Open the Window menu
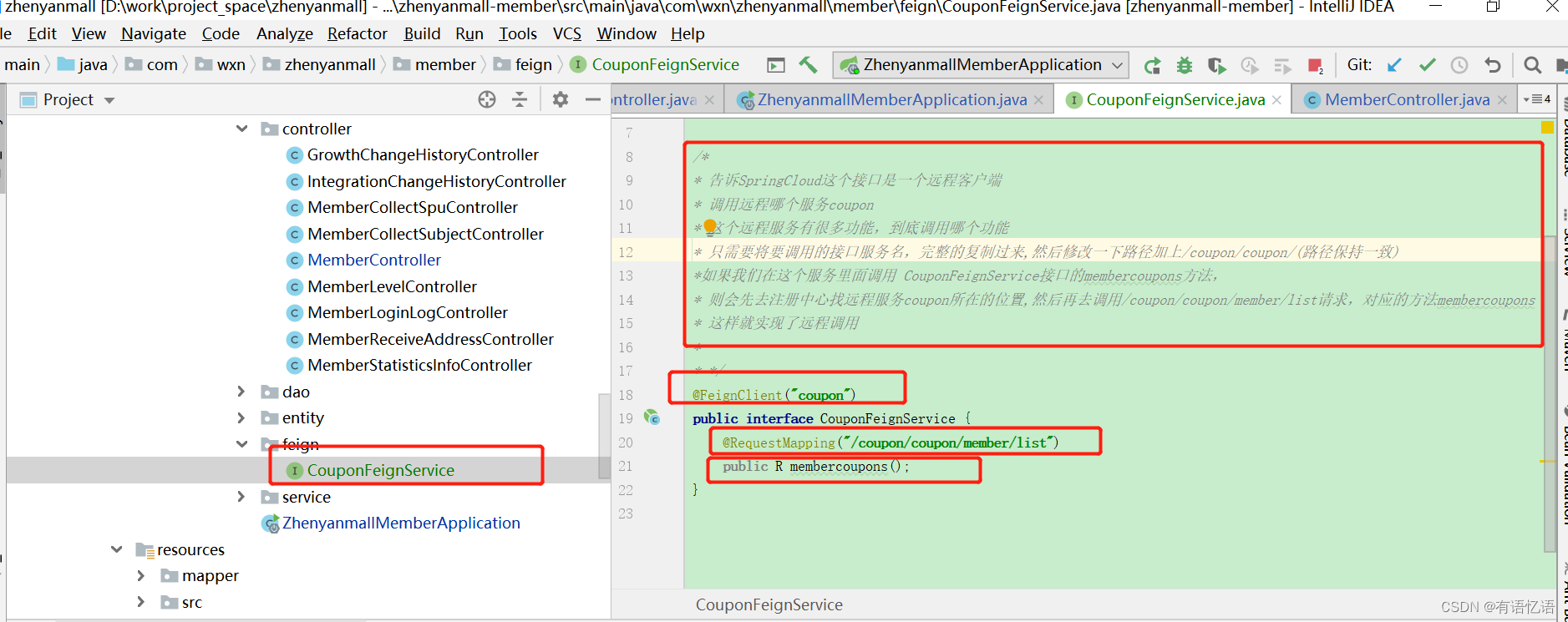 [627, 34]
